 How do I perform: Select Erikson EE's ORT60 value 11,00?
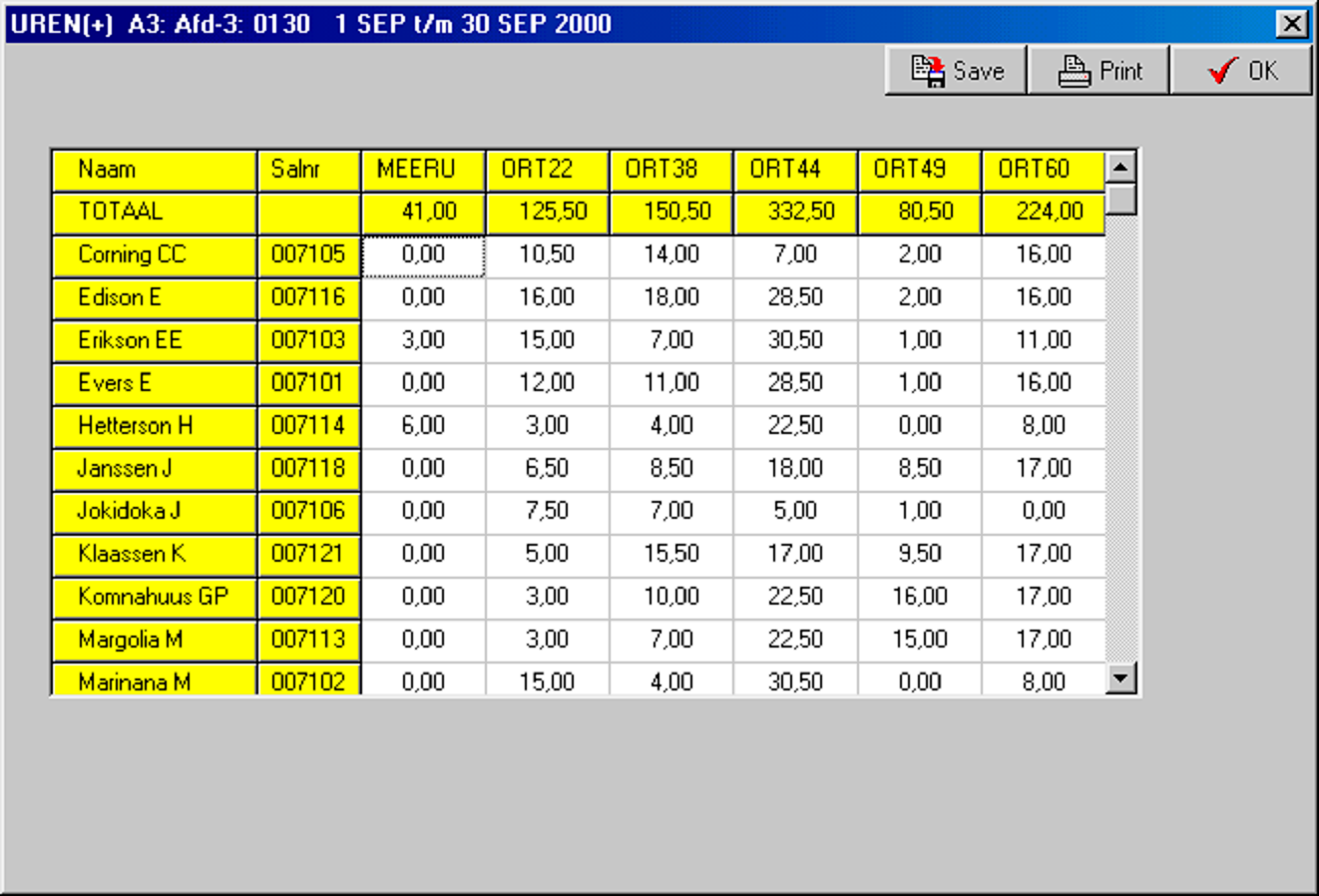coord(1044,341)
